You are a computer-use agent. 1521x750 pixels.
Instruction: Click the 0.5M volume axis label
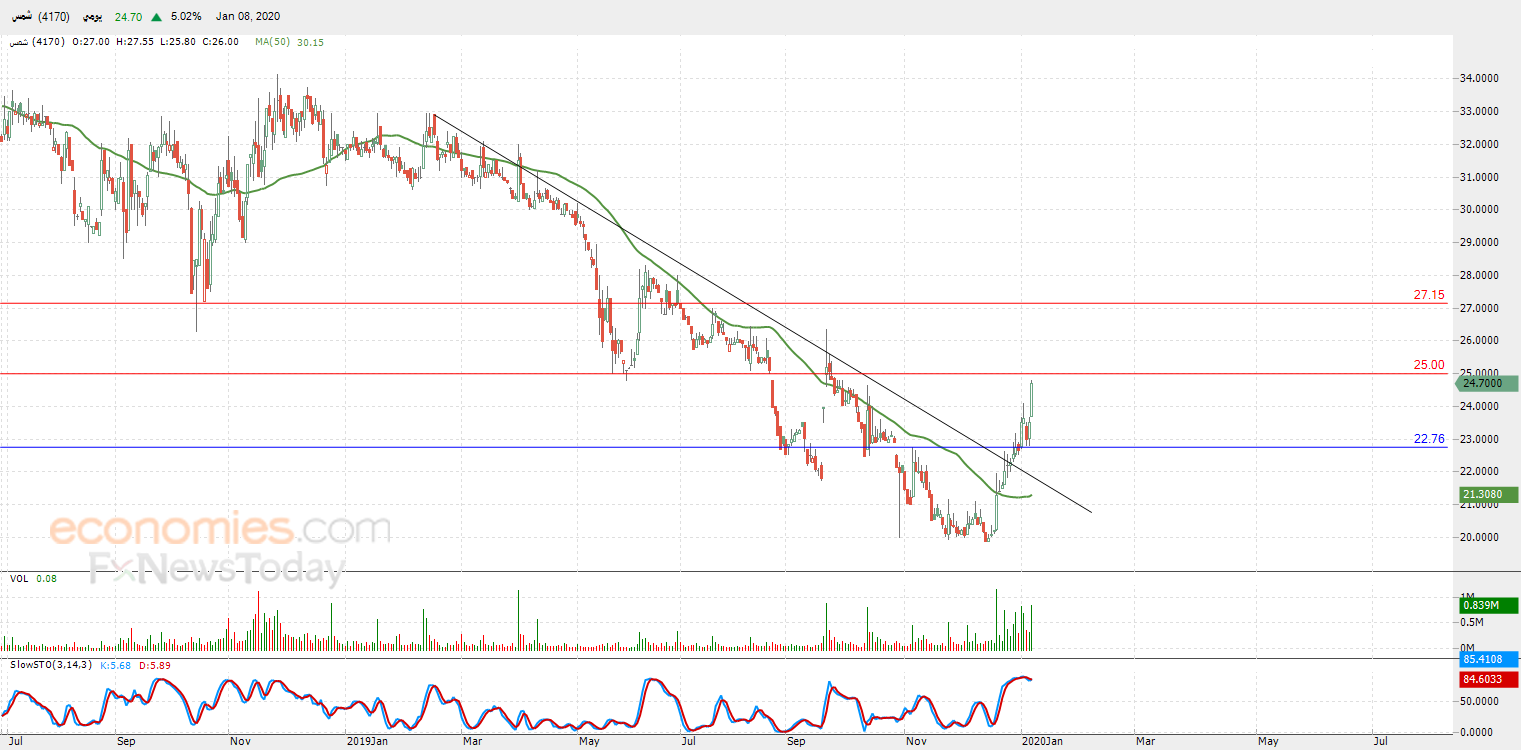click(1473, 622)
